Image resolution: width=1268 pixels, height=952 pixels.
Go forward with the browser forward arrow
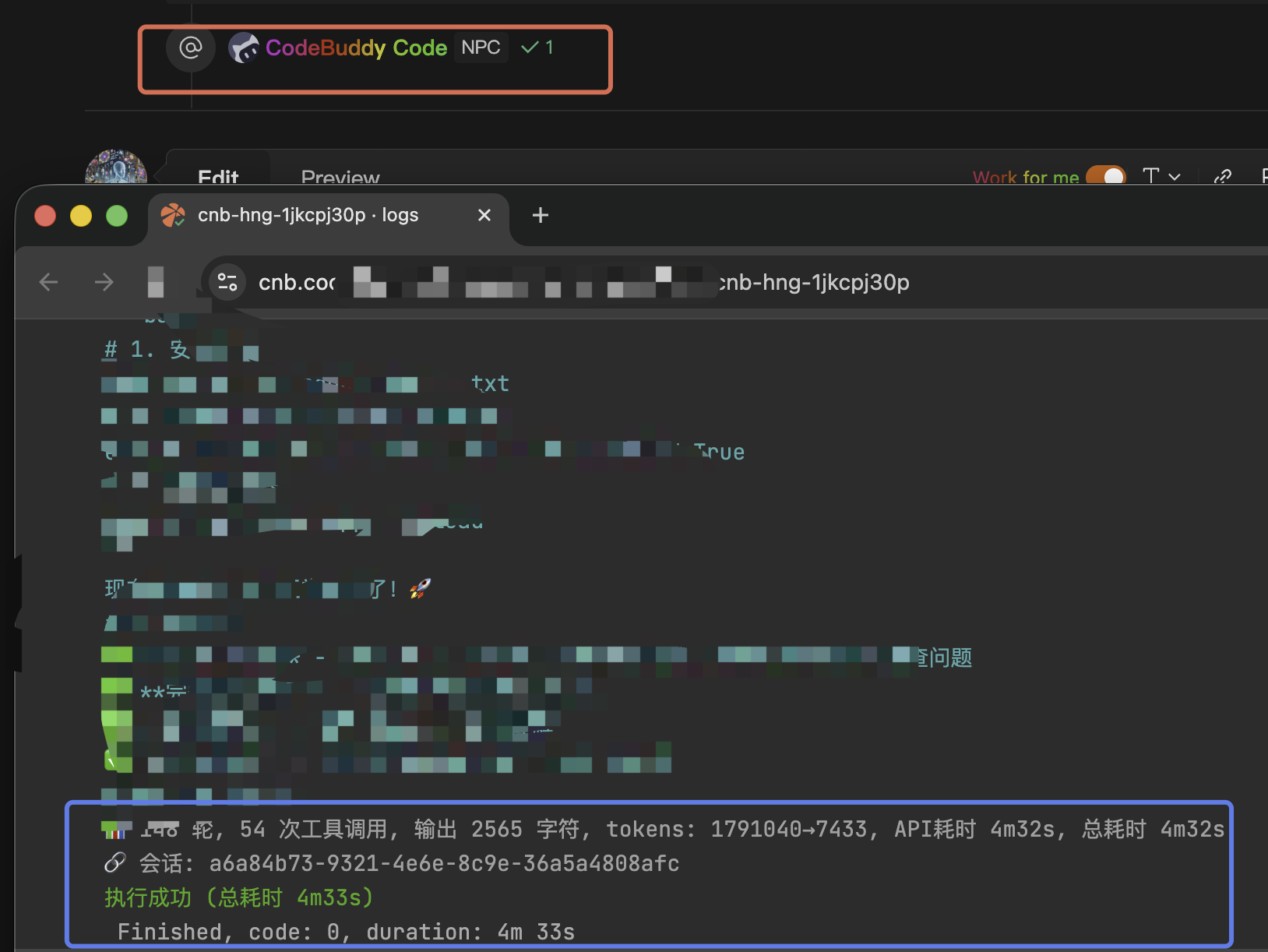104,282
